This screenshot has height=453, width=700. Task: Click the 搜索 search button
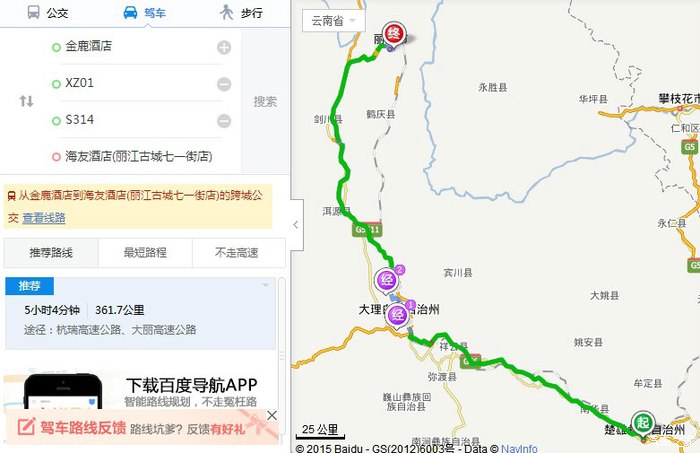point(265,101)
